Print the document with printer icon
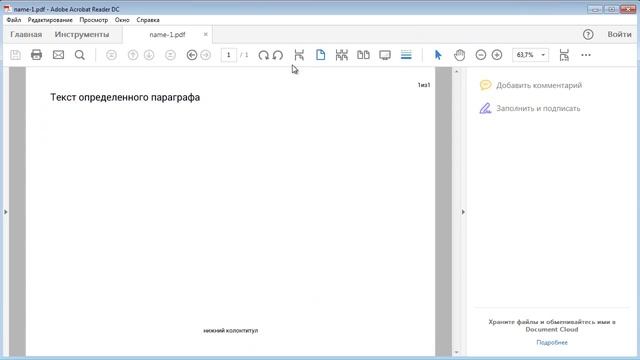Screen dimensions: 640x360 [36, 55]
